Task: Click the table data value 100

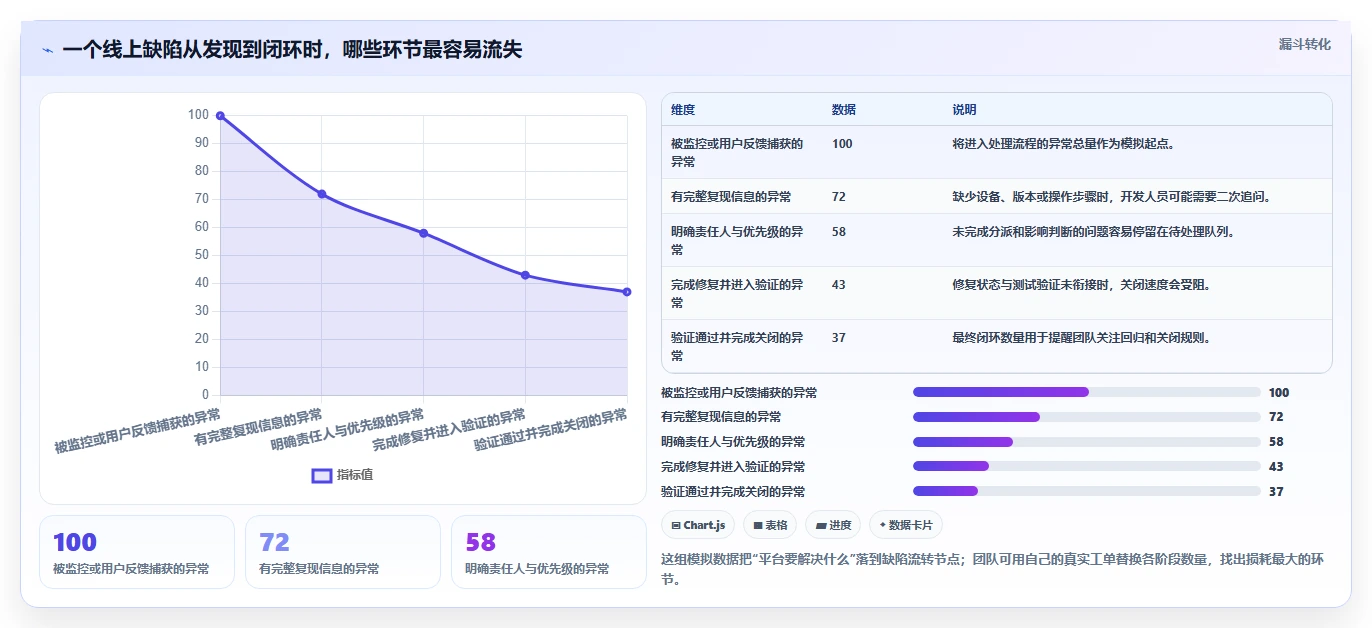Action: (x=842, y=144)
